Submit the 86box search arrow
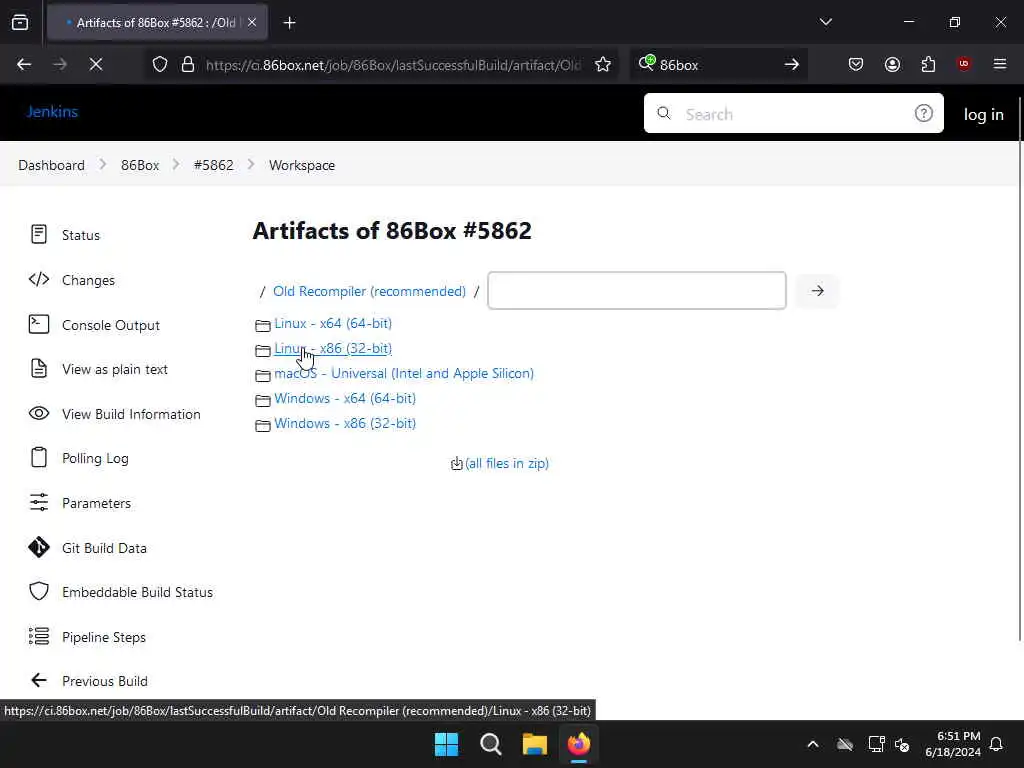Screen dimensions: 1024x768 [792, 64]
